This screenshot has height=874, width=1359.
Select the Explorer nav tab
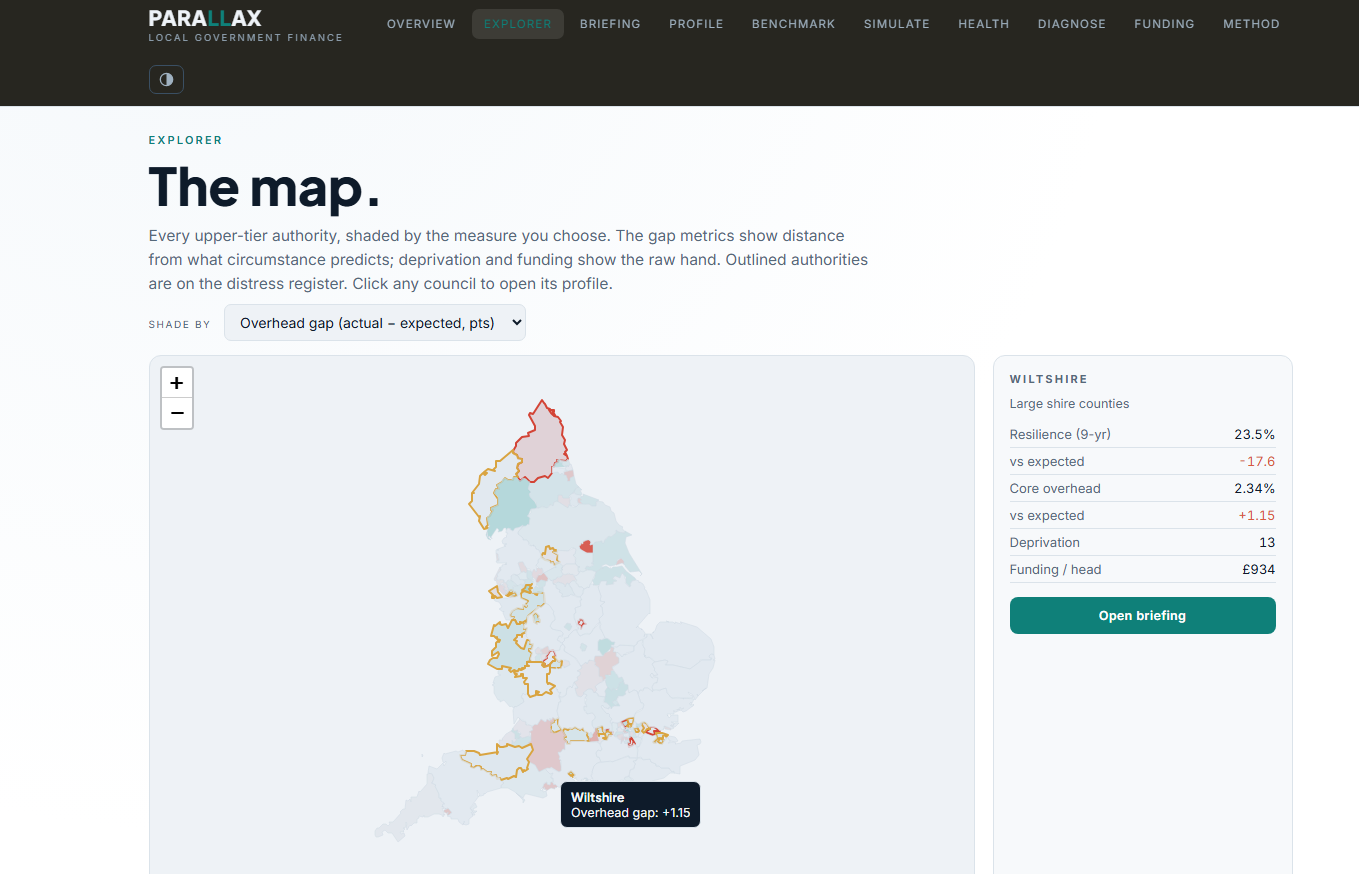pyautogui.click(x=518, y=24)
